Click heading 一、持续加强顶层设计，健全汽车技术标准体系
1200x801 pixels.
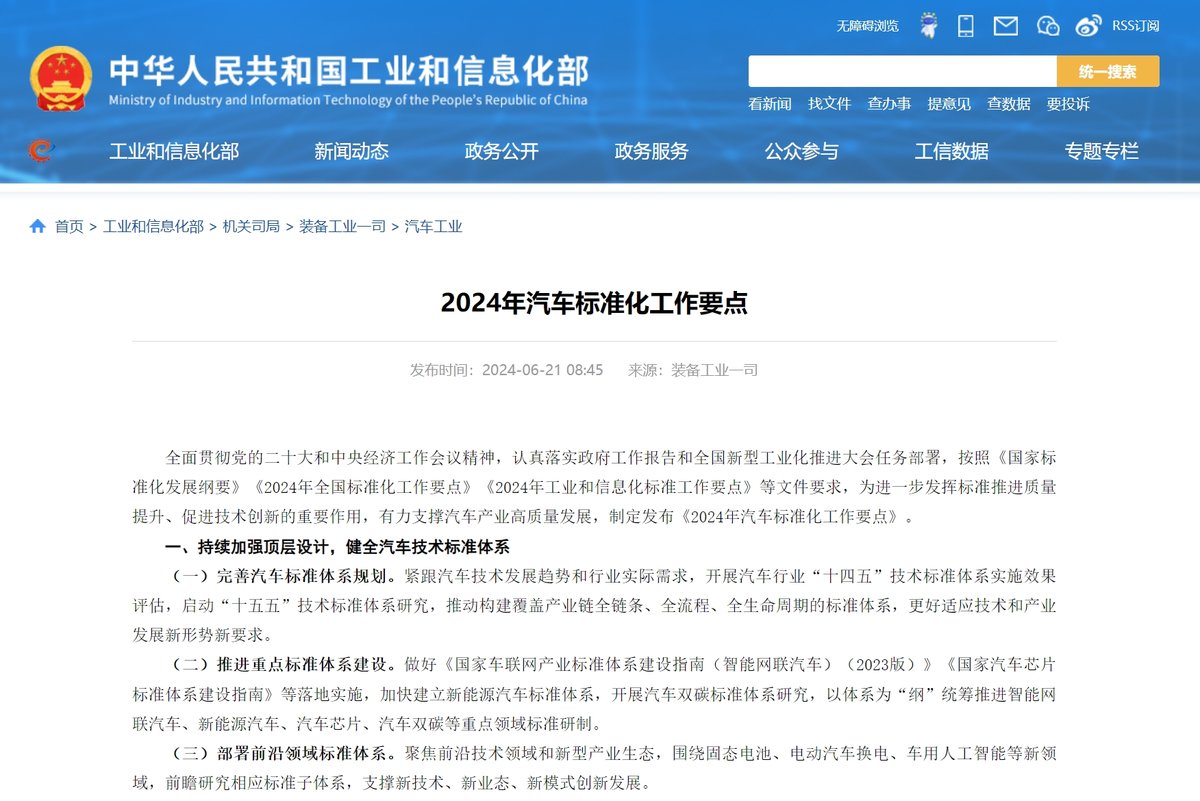pos(338,547)
